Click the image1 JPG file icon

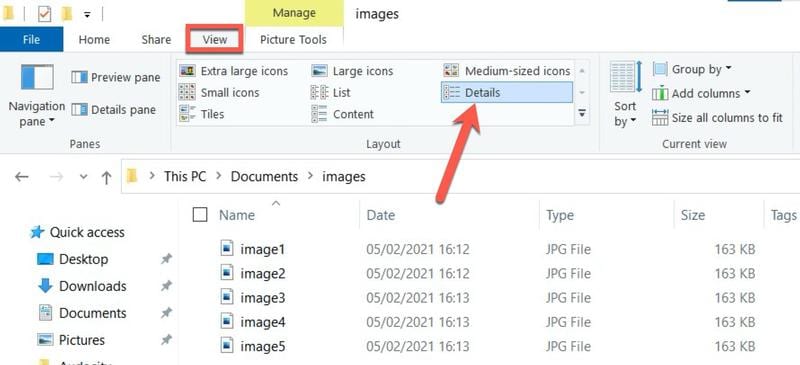[x=227, y=249]
